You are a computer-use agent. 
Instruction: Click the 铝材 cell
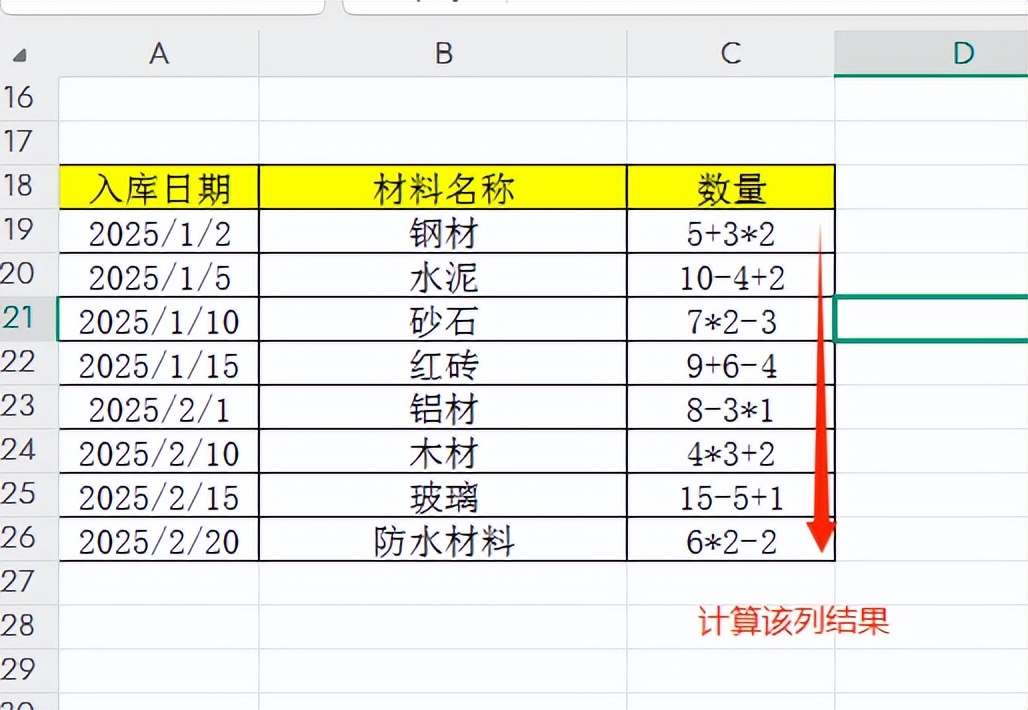443,406
